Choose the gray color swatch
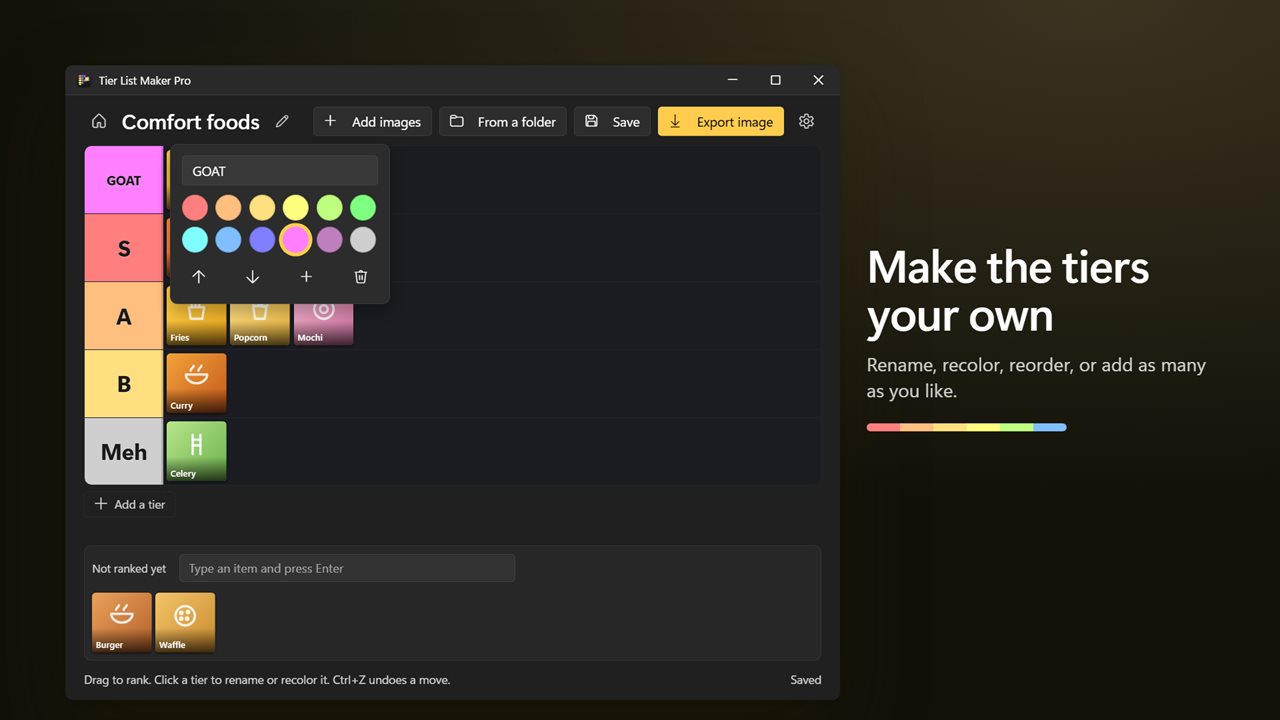The width and height of the screenshot is (1280, 720). coord(363,240)
